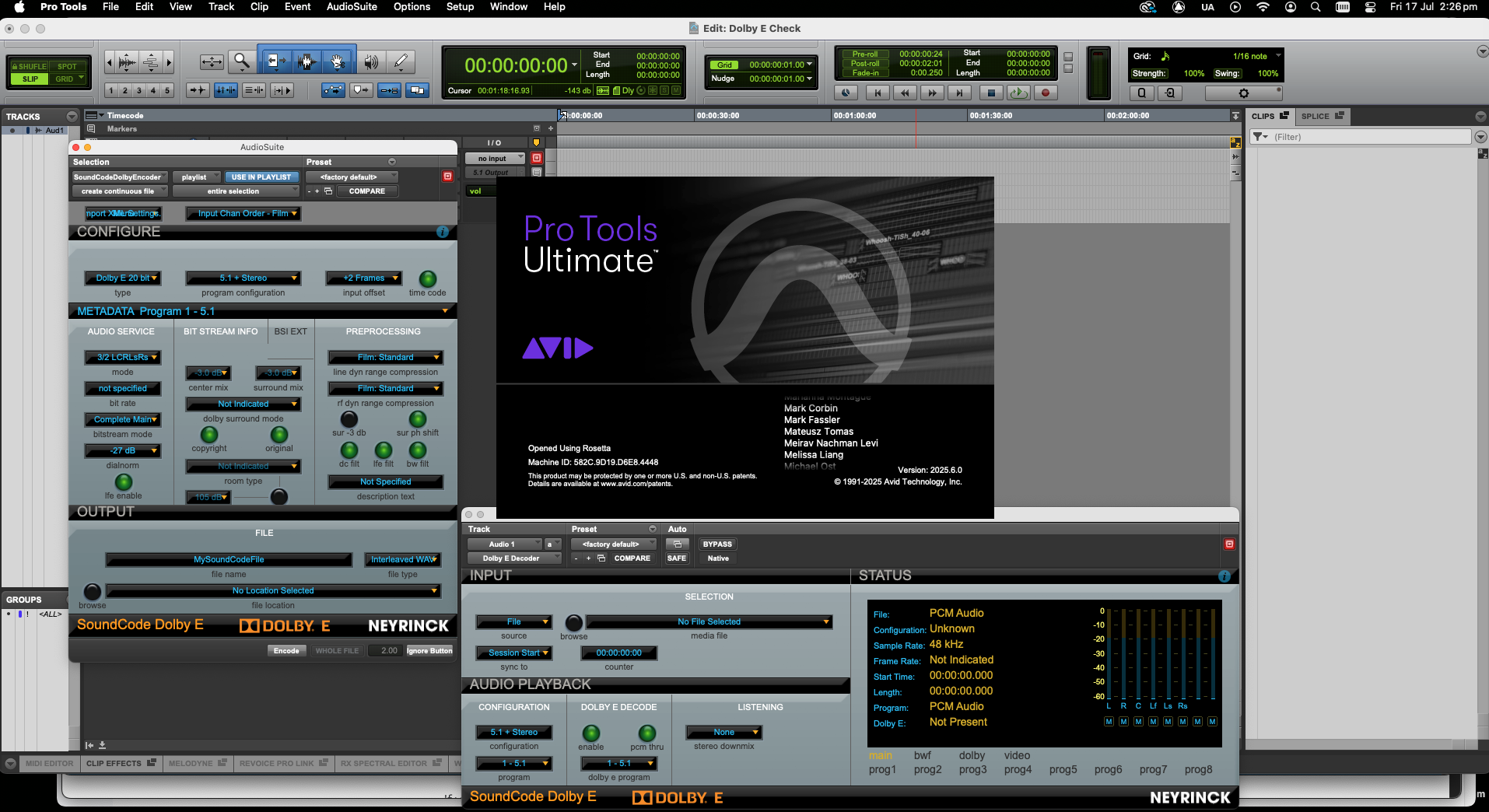Open the Track menu
The width and height of the screenshot is (1489, 812).
point(221,7)
